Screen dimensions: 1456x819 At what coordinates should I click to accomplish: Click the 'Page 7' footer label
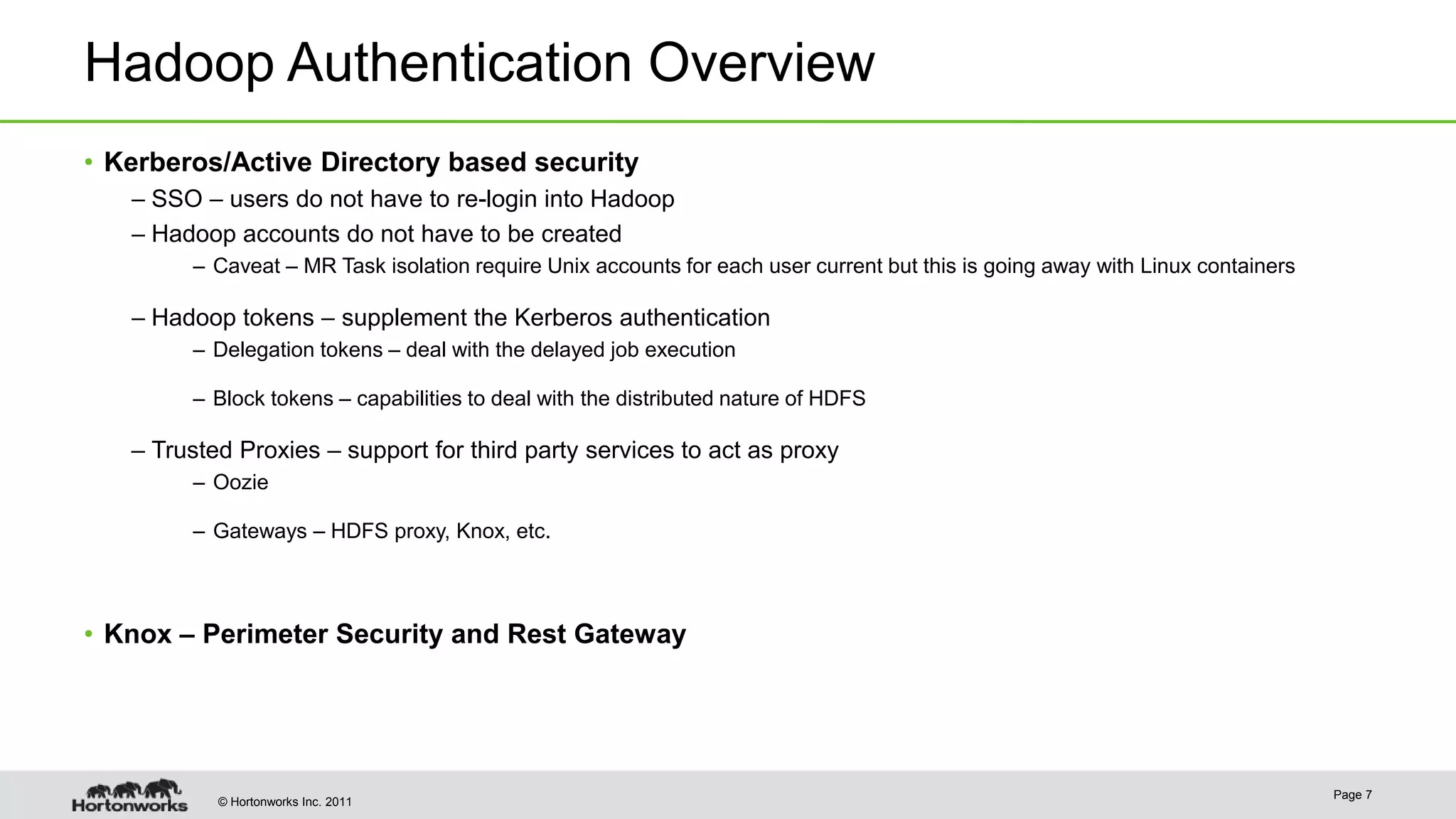(x=1352, y=795)
